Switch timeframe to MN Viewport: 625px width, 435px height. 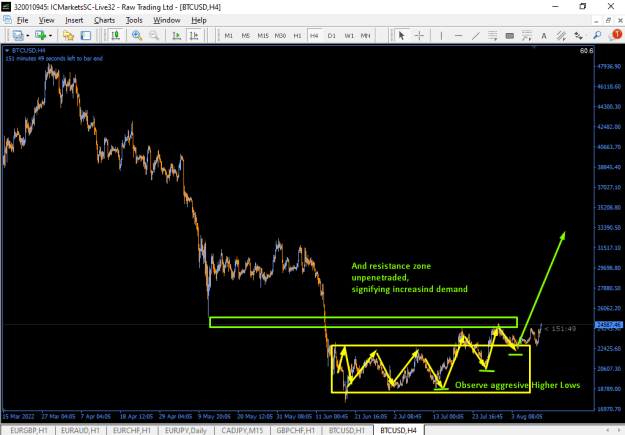(x=366, y=35)
